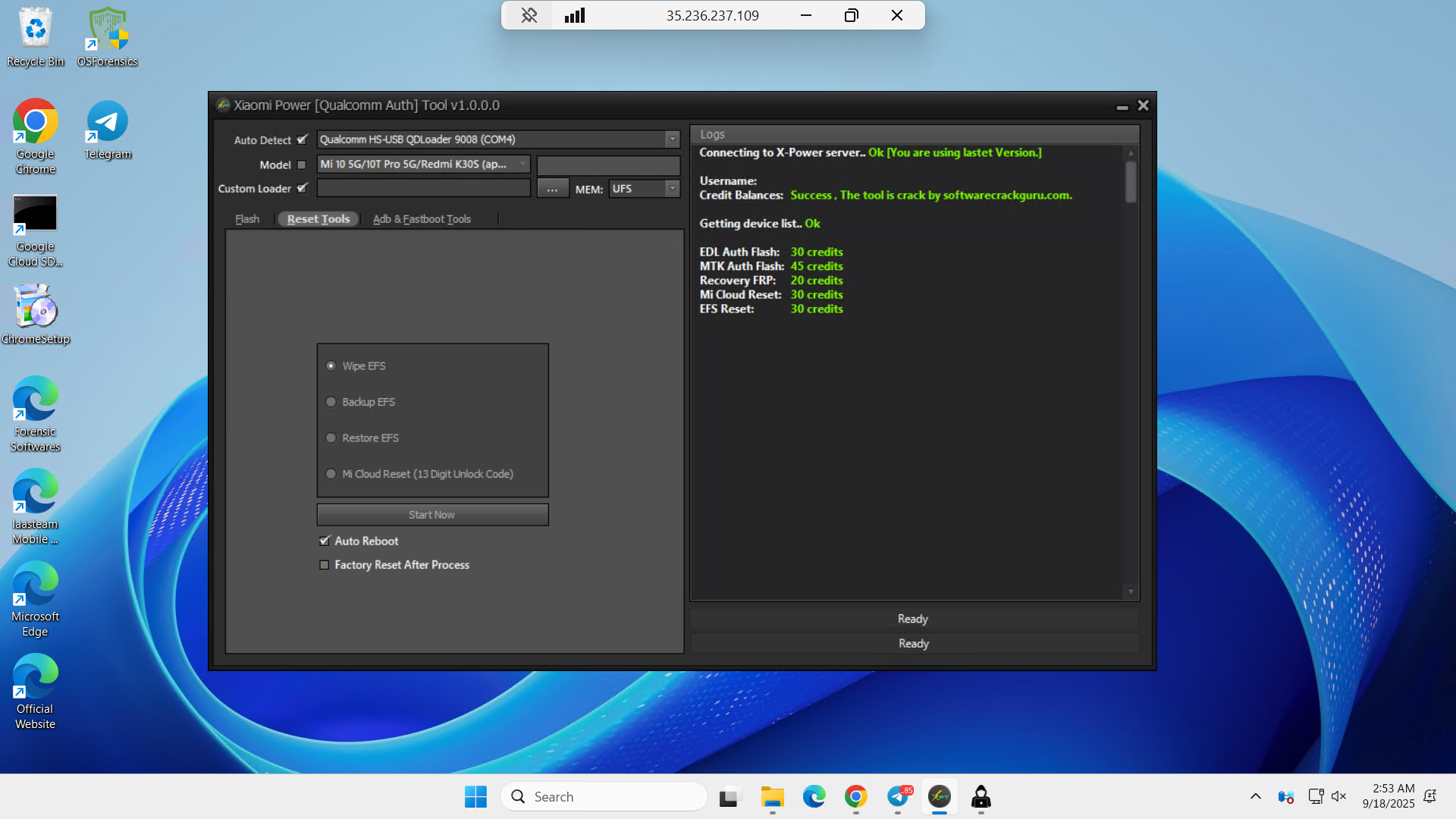Expand the Model selection dropdown
1456x819 pixels.
pyautogui.click(x=522, y=165)
